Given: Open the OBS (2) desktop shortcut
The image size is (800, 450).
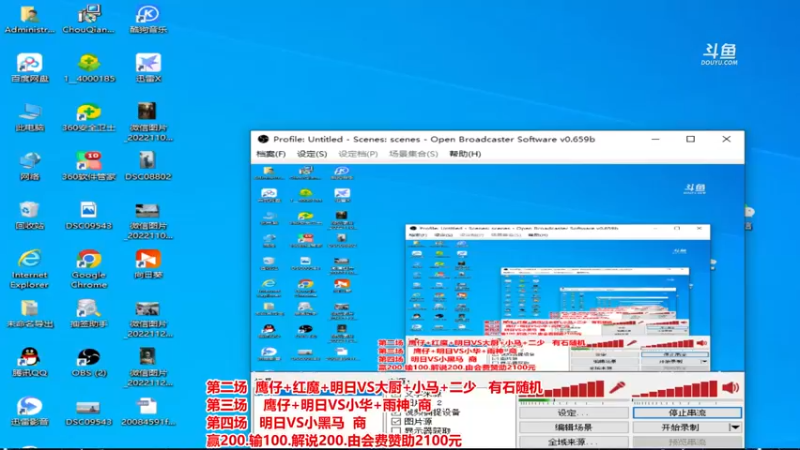Looking at the screenshot, I should pyautogui.click(x=89, y=362).
